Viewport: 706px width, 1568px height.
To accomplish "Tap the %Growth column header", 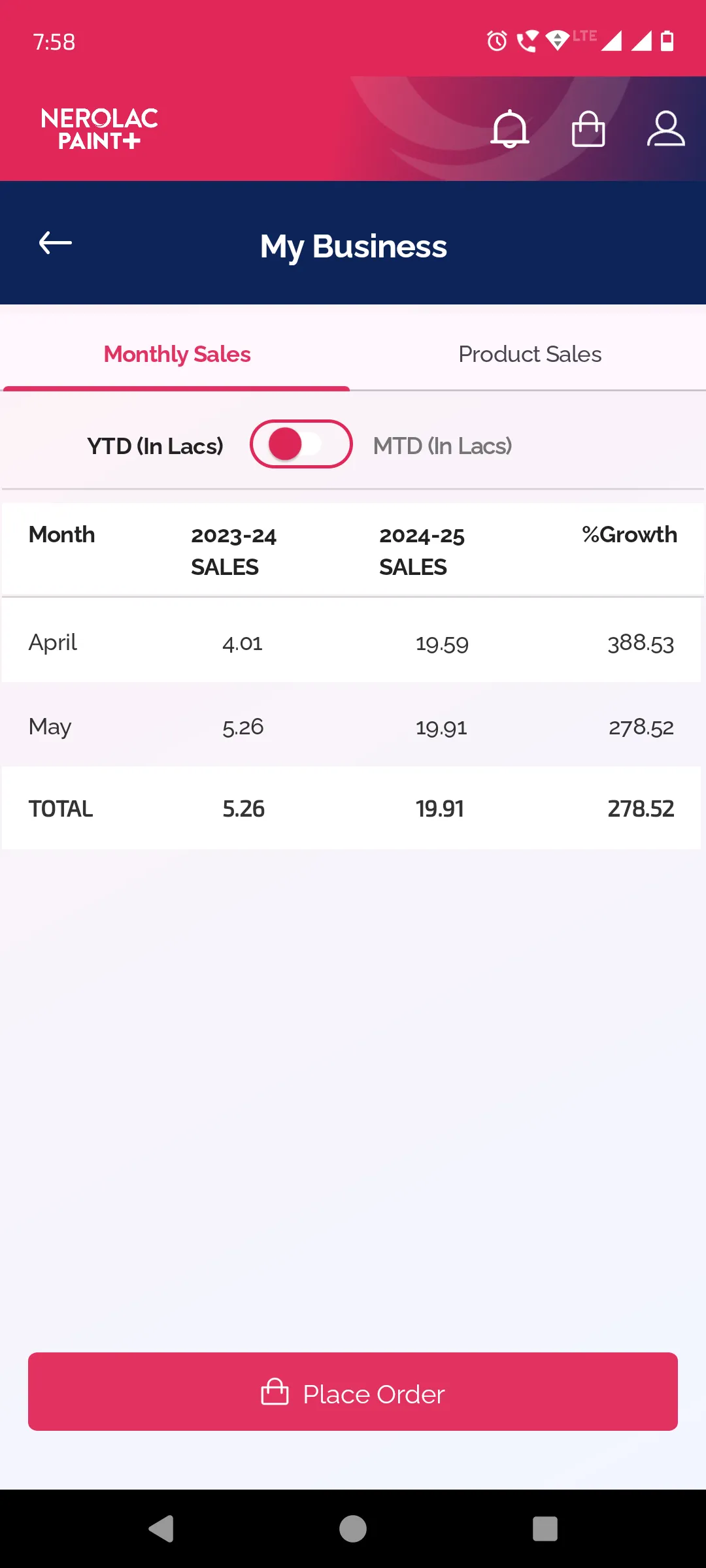I will click(629, 535).
